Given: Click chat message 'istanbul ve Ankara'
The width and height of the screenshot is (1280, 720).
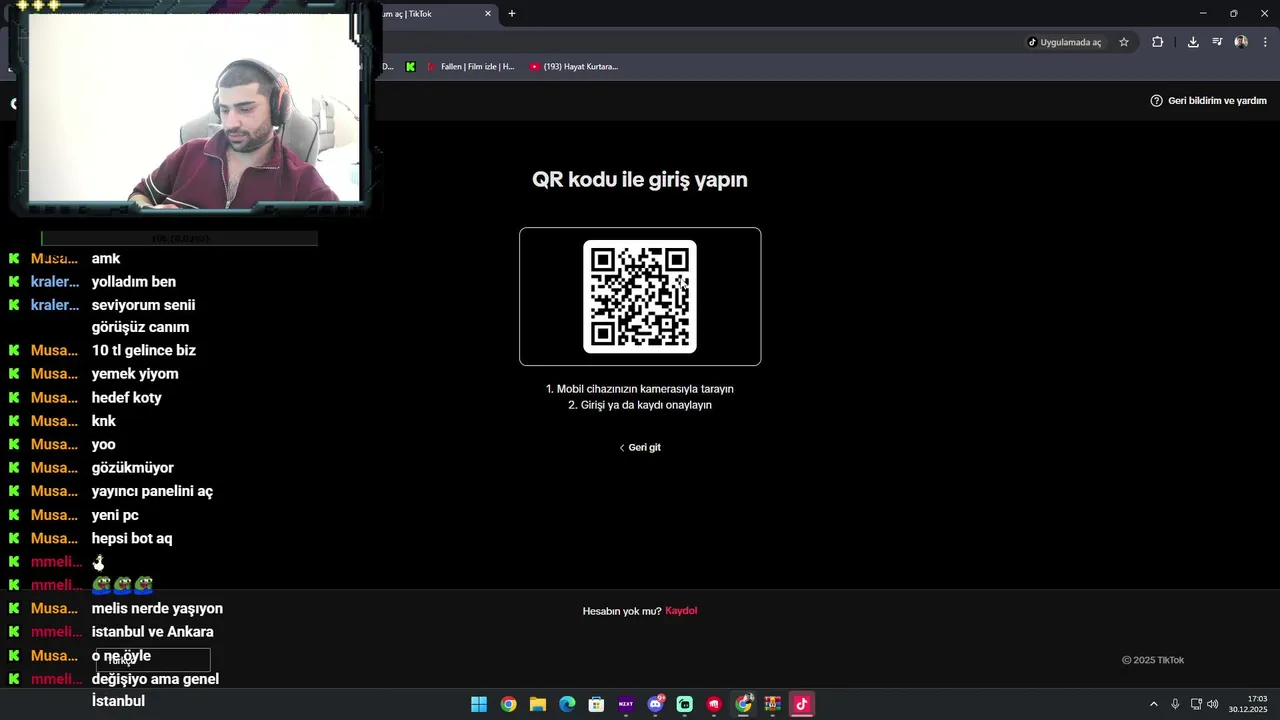Looking at the screenshot, I should click(152, 632).
